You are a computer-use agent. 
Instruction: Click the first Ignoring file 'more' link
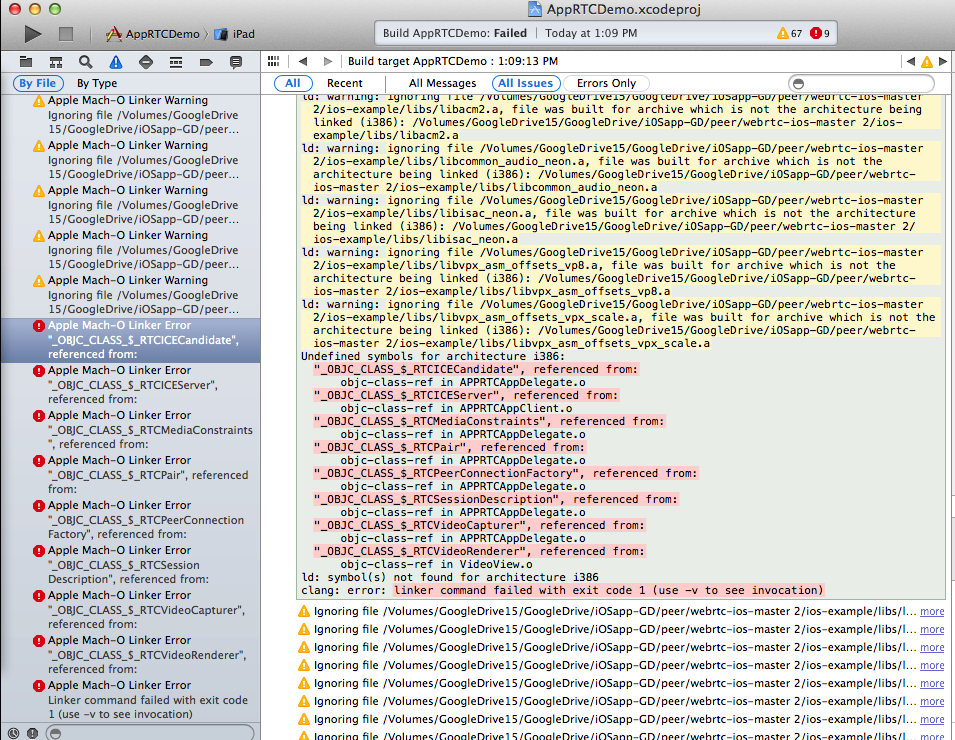click(932, 611)
